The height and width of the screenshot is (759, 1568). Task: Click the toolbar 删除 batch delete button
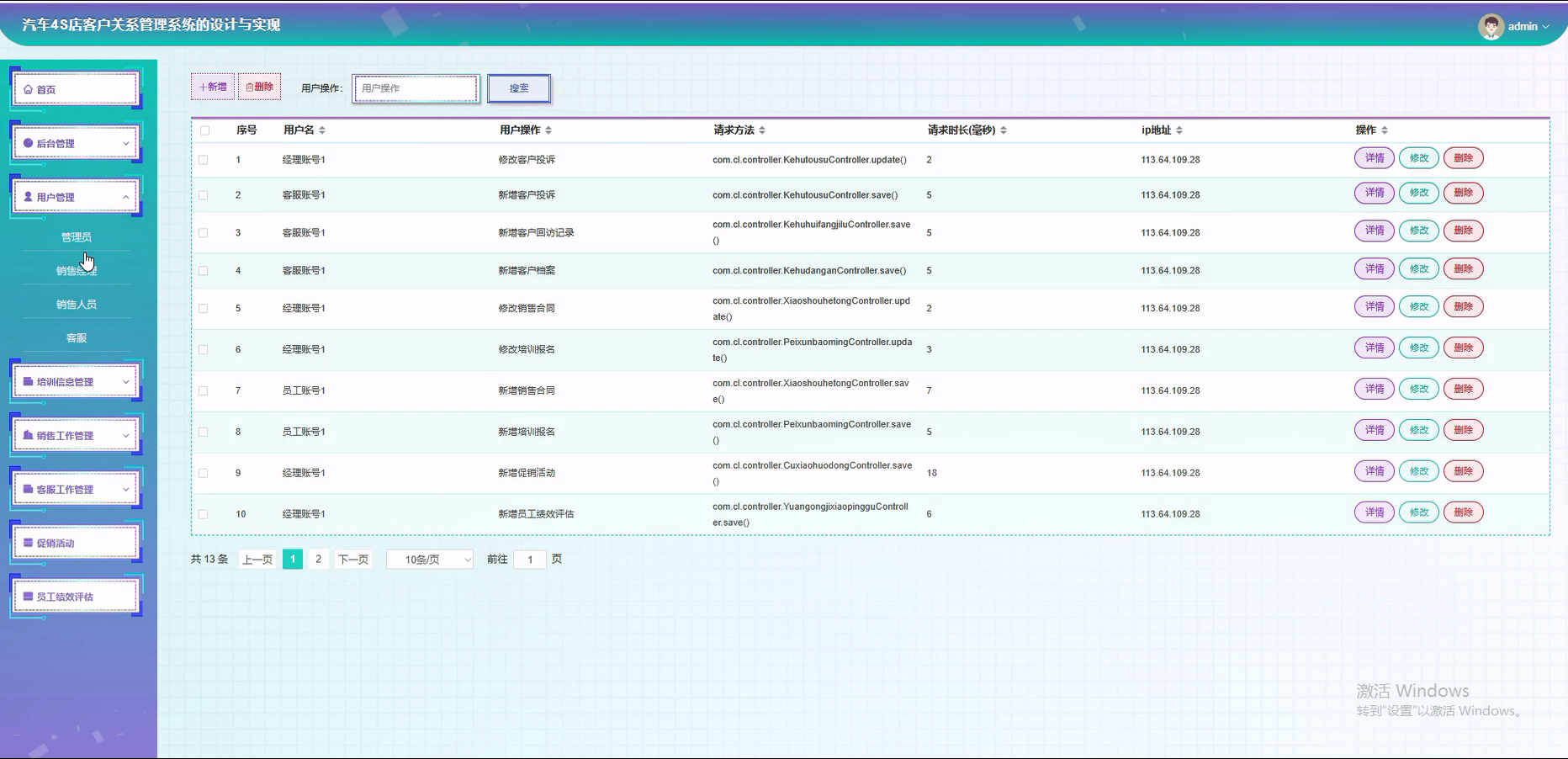[x=259, y=87]
